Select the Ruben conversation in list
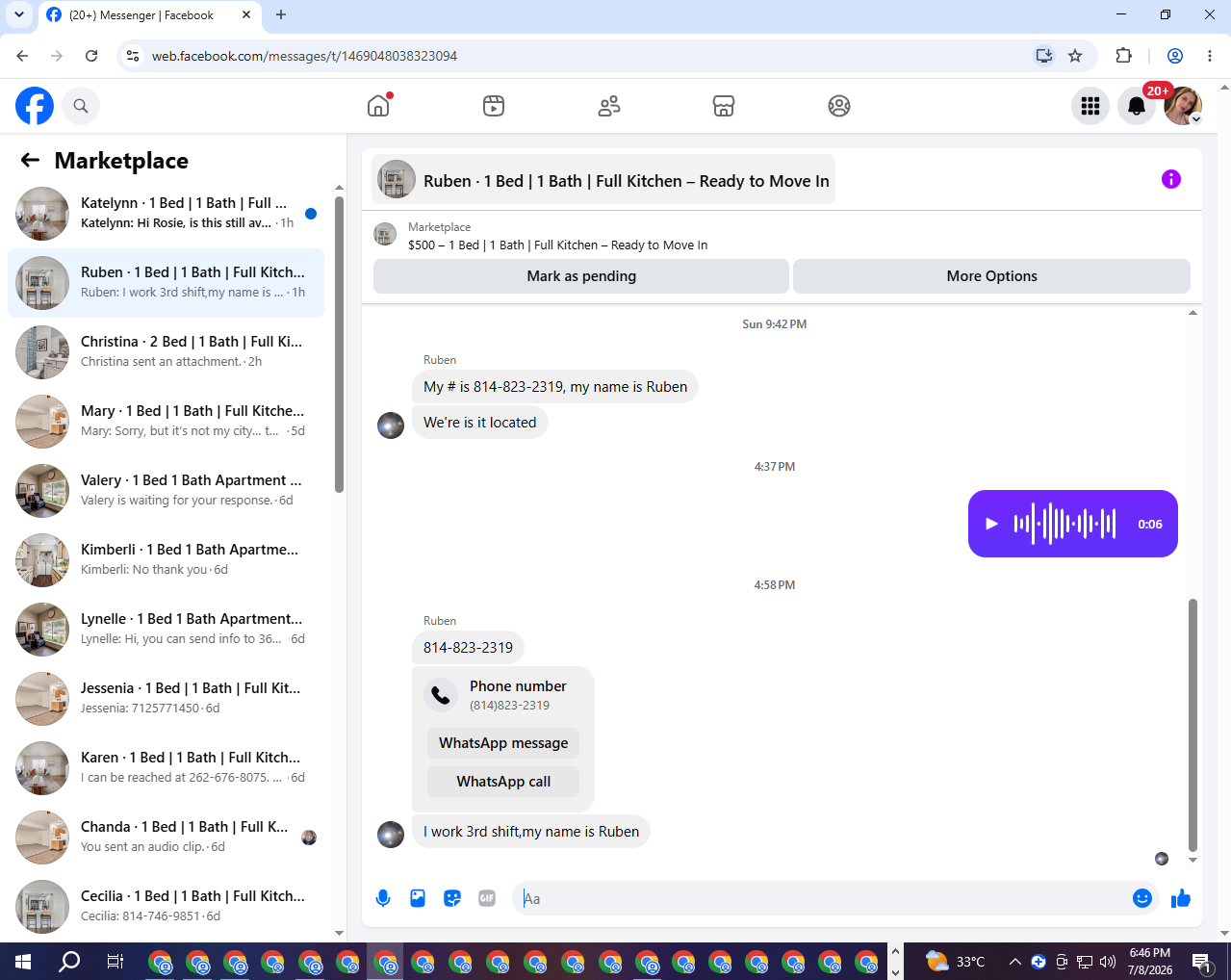The height and width of the screenshot is (980, 1231). coord(166,283)
